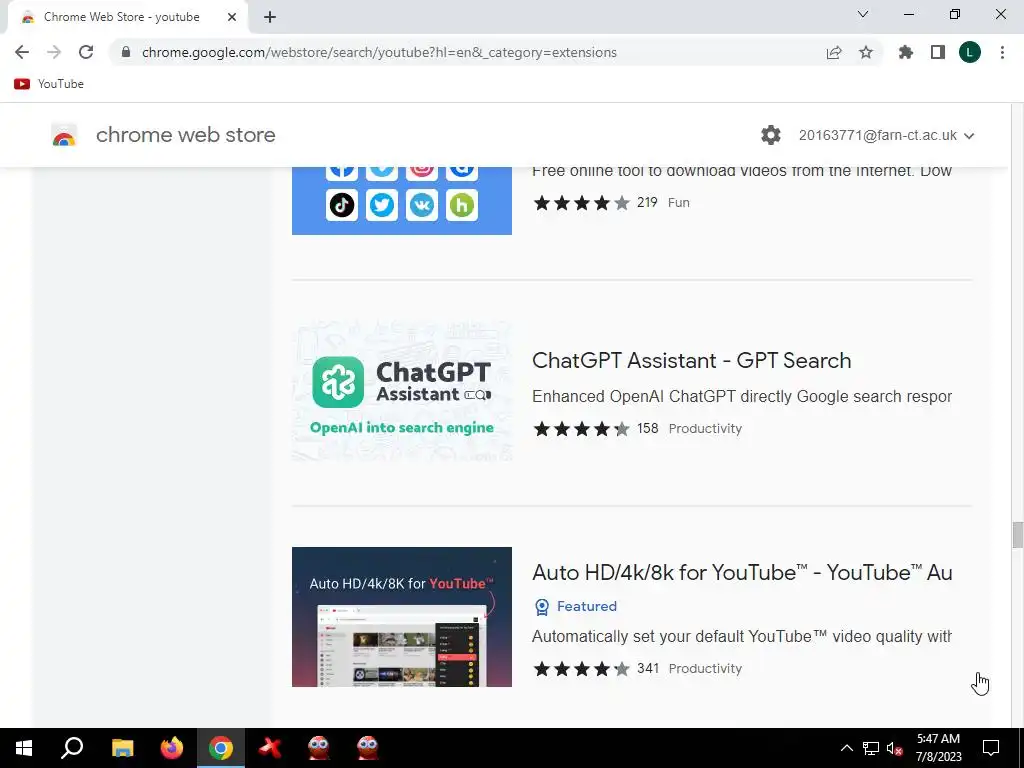
Task: Click the Enhanced OpenAI ChatGPT description text
Action: (x=742, y=397)
